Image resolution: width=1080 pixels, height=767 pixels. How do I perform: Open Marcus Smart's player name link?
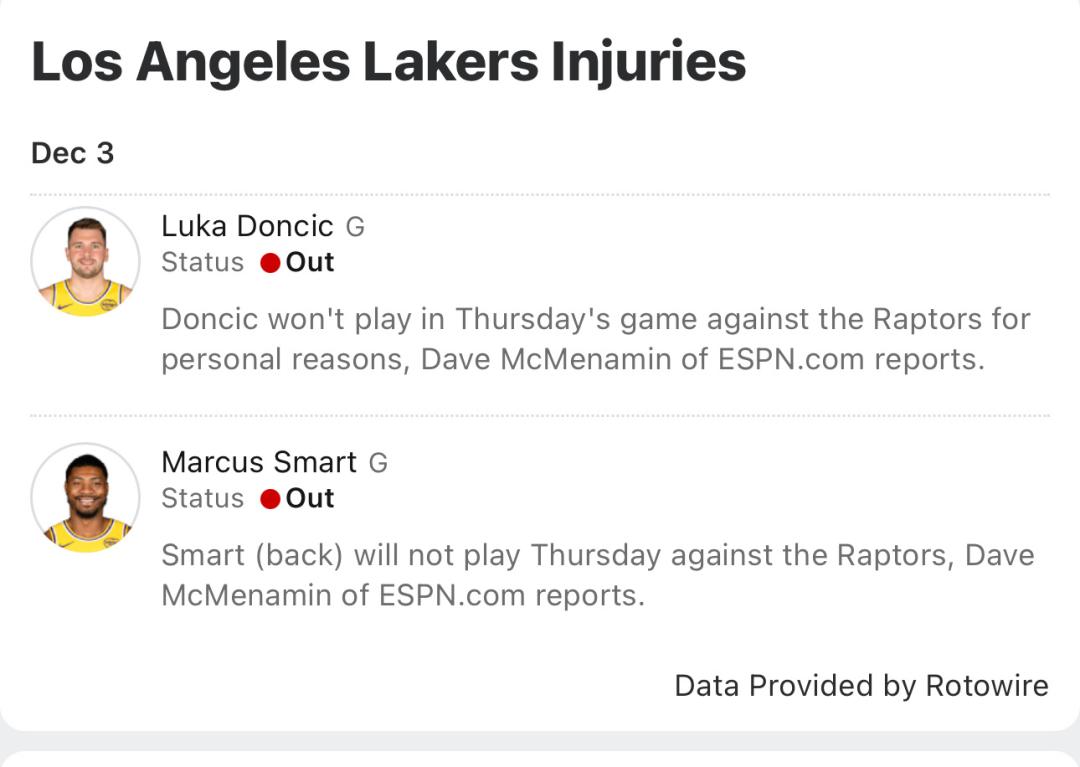tap(258, 462)
